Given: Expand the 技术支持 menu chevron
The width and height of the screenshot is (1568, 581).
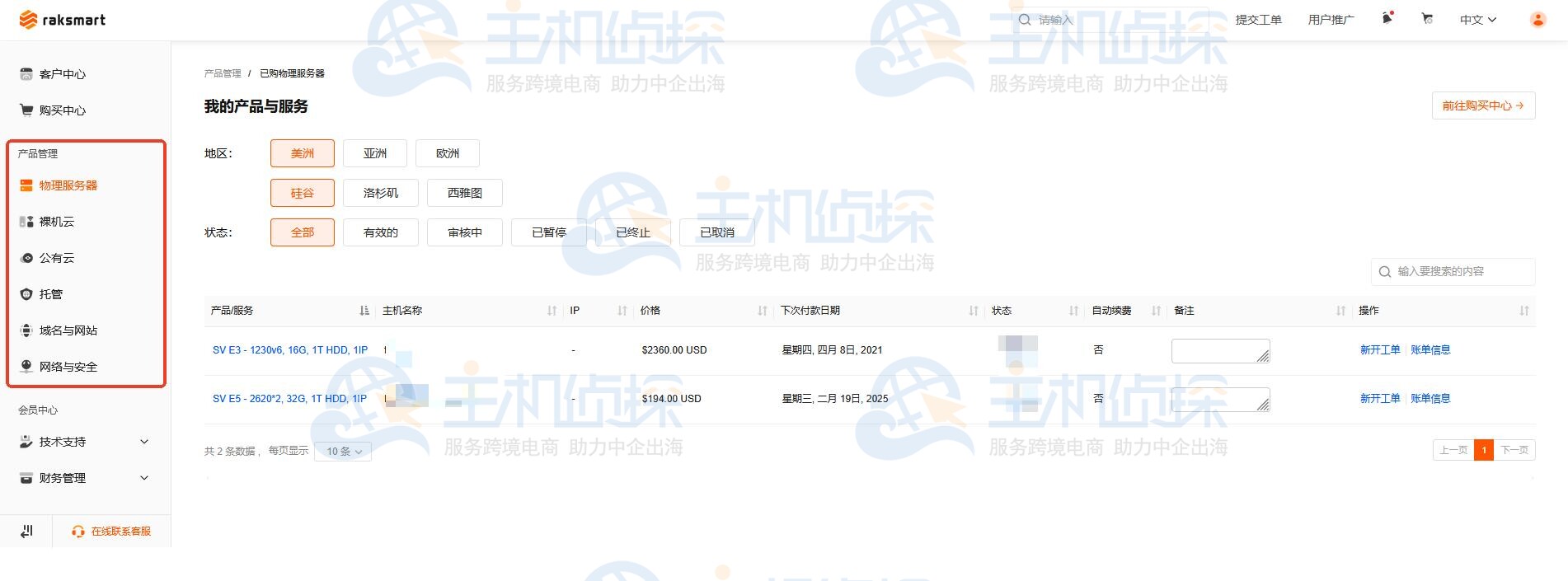Looking at the screenshot, I should pos(144,442).
